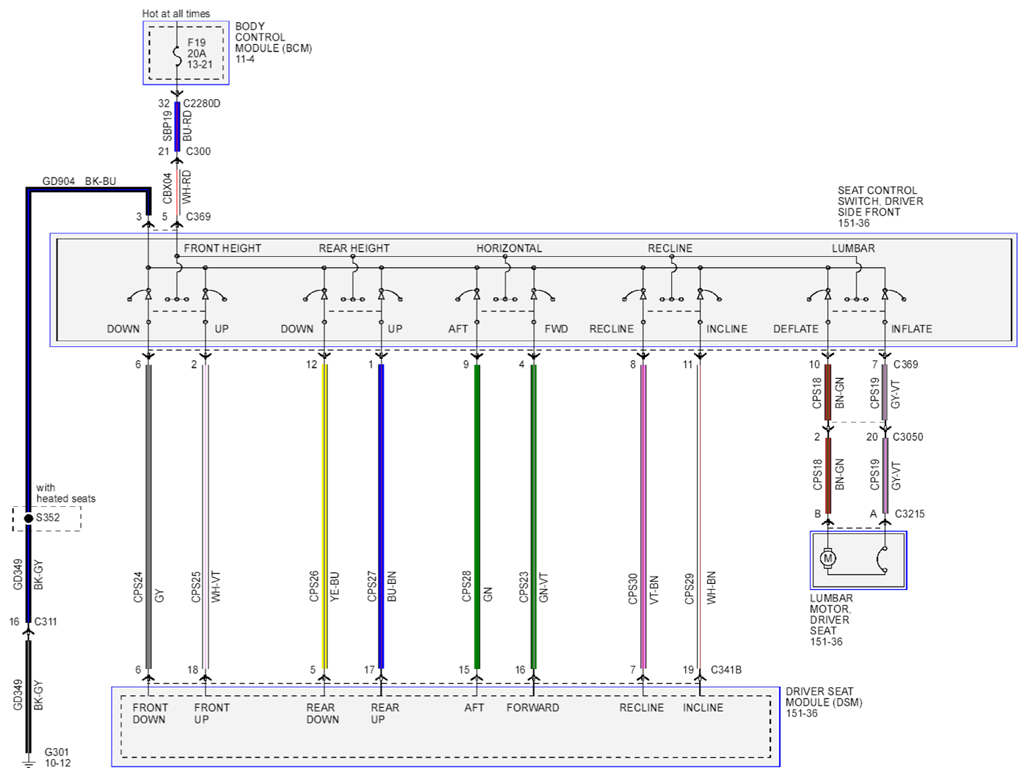Select the AFT switch contact symbol
This screenshot has height=777, width=1027.
(x=468, y=295)
